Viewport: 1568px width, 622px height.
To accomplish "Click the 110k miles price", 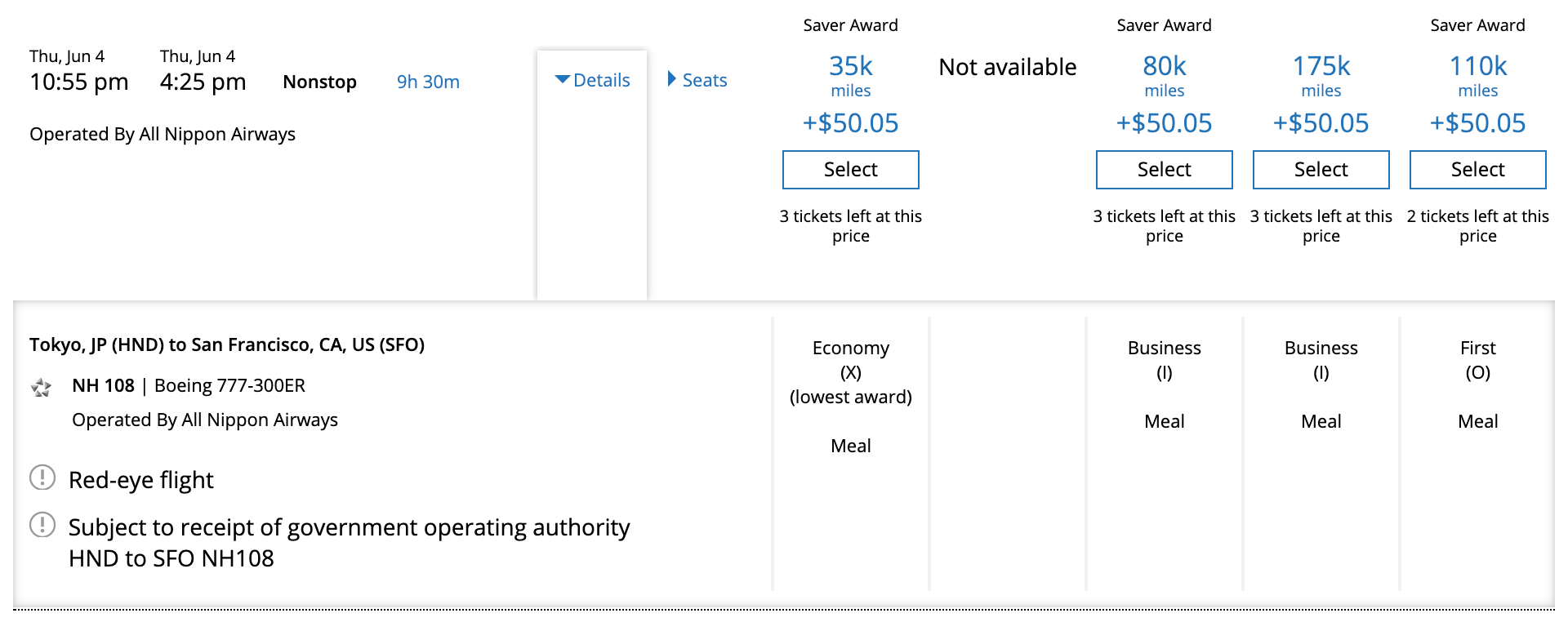I will (1477, 66).
